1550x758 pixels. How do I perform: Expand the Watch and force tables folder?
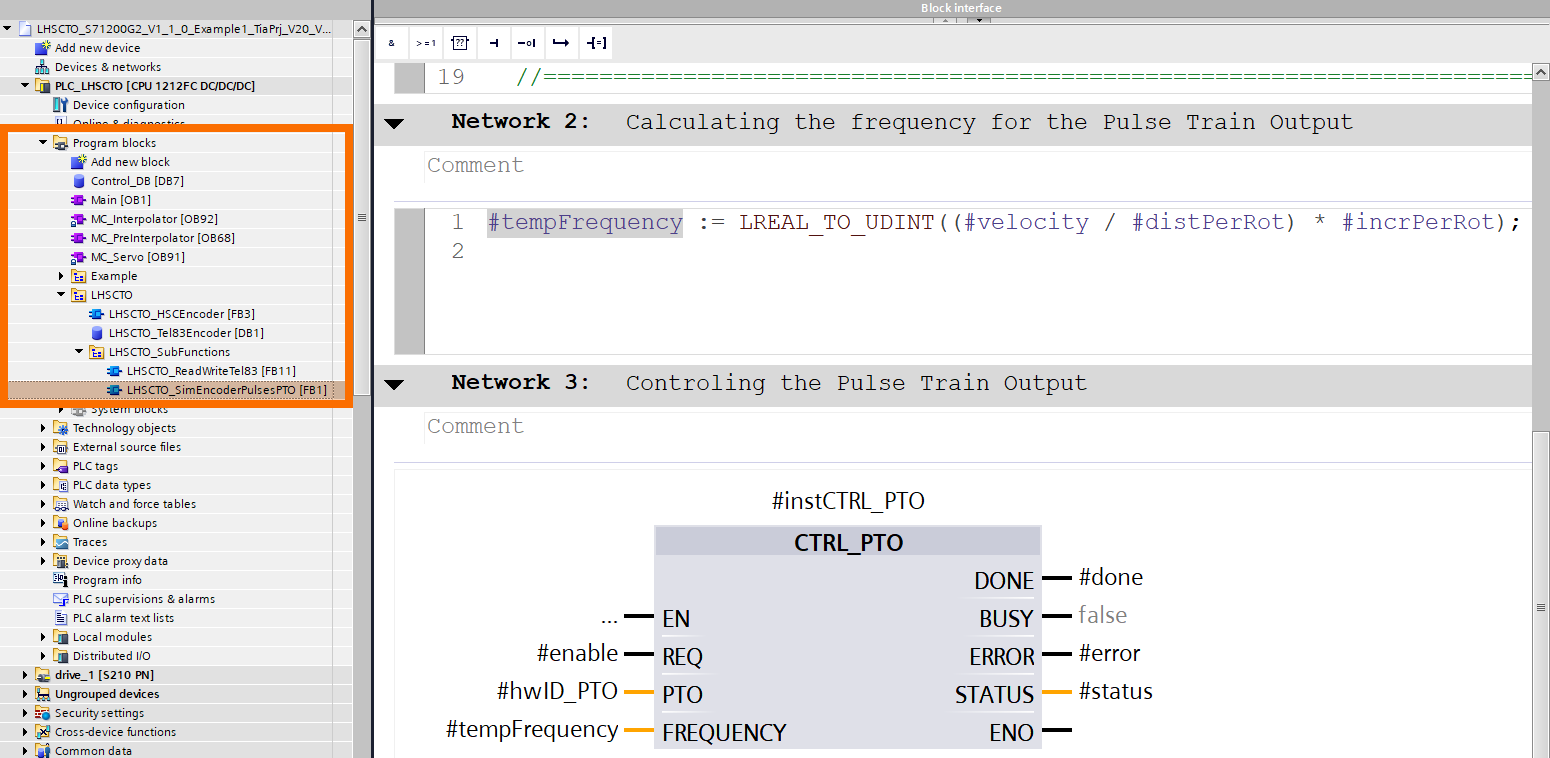[43, 504]
